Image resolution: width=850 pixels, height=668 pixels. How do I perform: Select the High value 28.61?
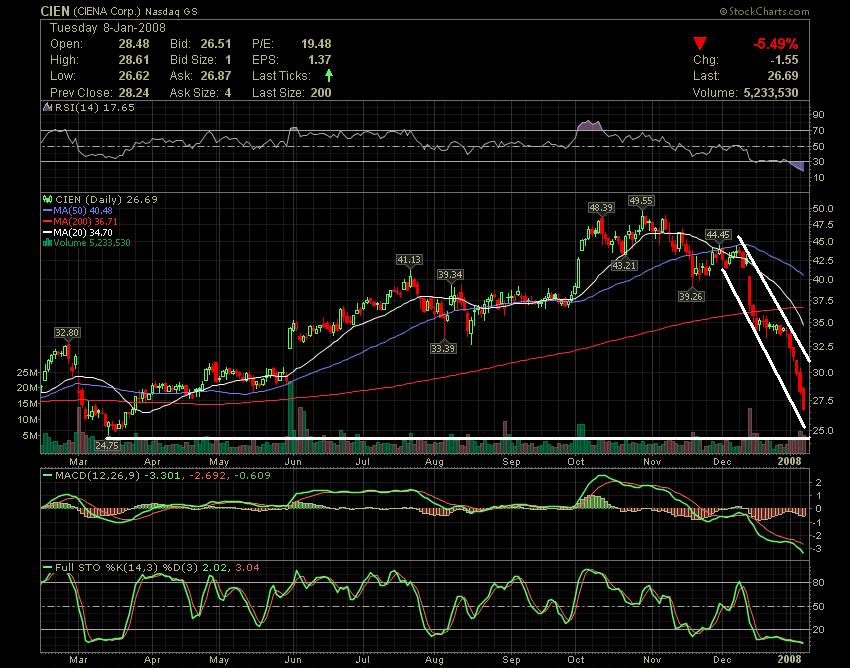pyautogui.click(x=134, y=60)
